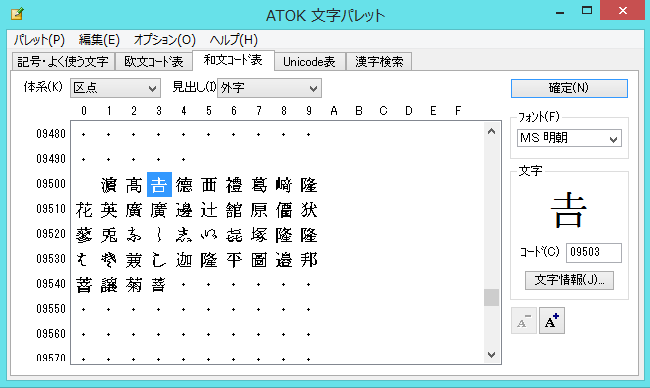Viewport: 650px width, 388px height.
Task: Select the 讓 character in row 09540
Action: (109, 285)
